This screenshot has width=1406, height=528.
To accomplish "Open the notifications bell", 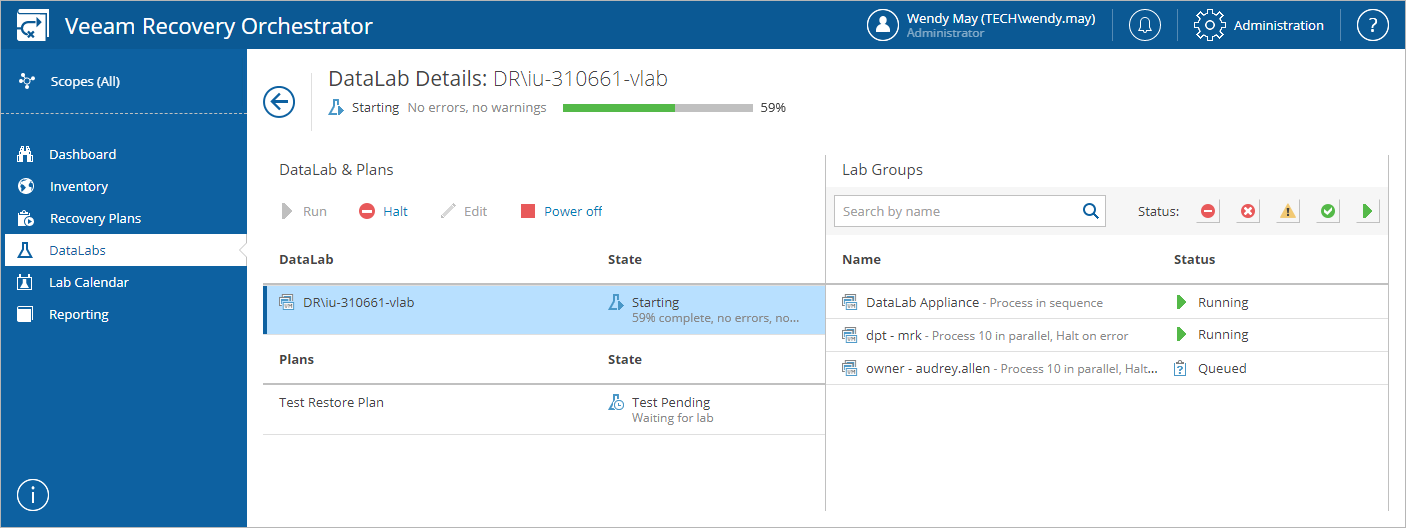I will [x=1145, y=25].
